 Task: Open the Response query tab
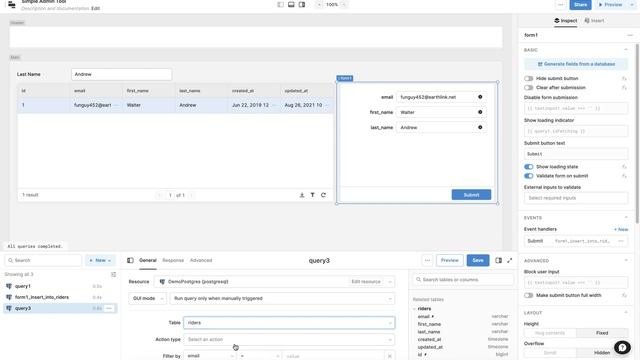(x=173, y=260)
